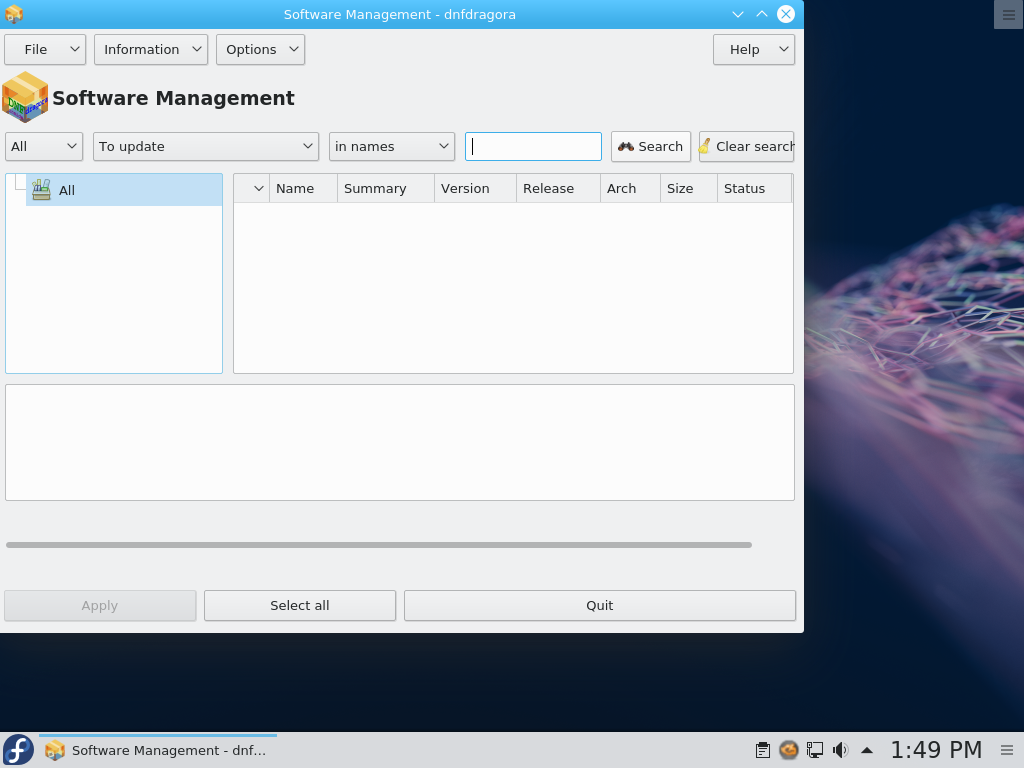1024x768 pixels.
Task: Open the wired network tray icon
Action: tap(814, 750)
